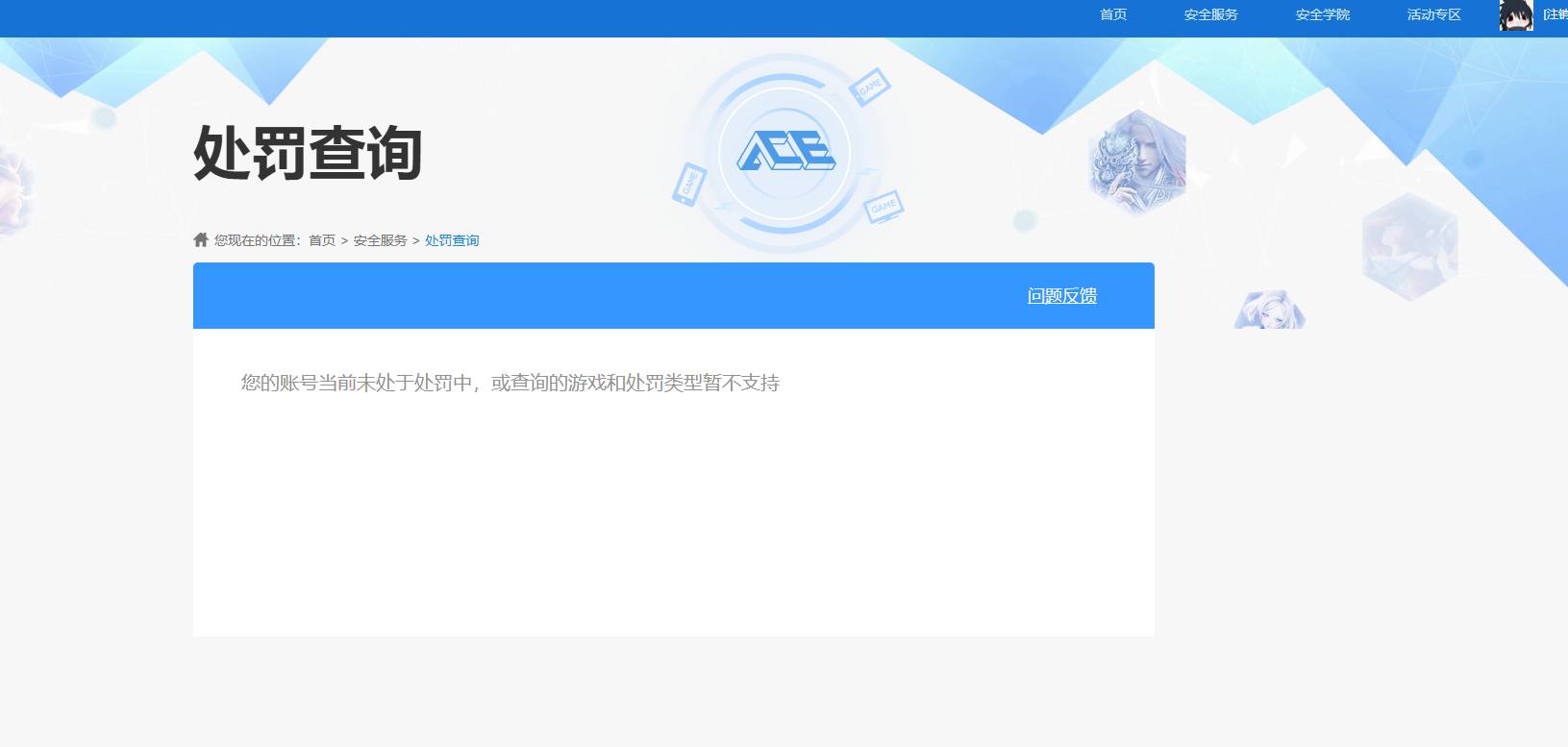Go to 安全服务 in breadcrumb
1568x747 pixels.
381,240
